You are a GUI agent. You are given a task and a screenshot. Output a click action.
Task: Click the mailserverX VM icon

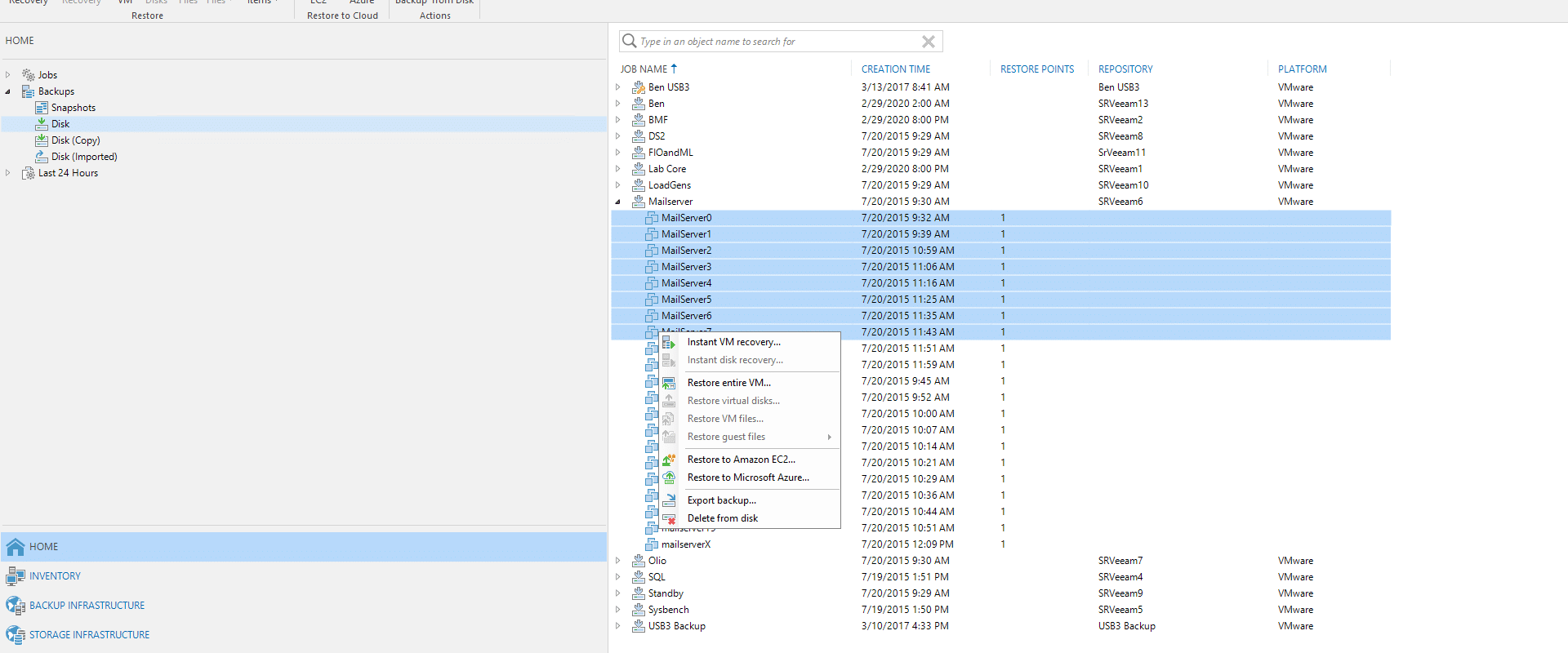coord(652,544)
